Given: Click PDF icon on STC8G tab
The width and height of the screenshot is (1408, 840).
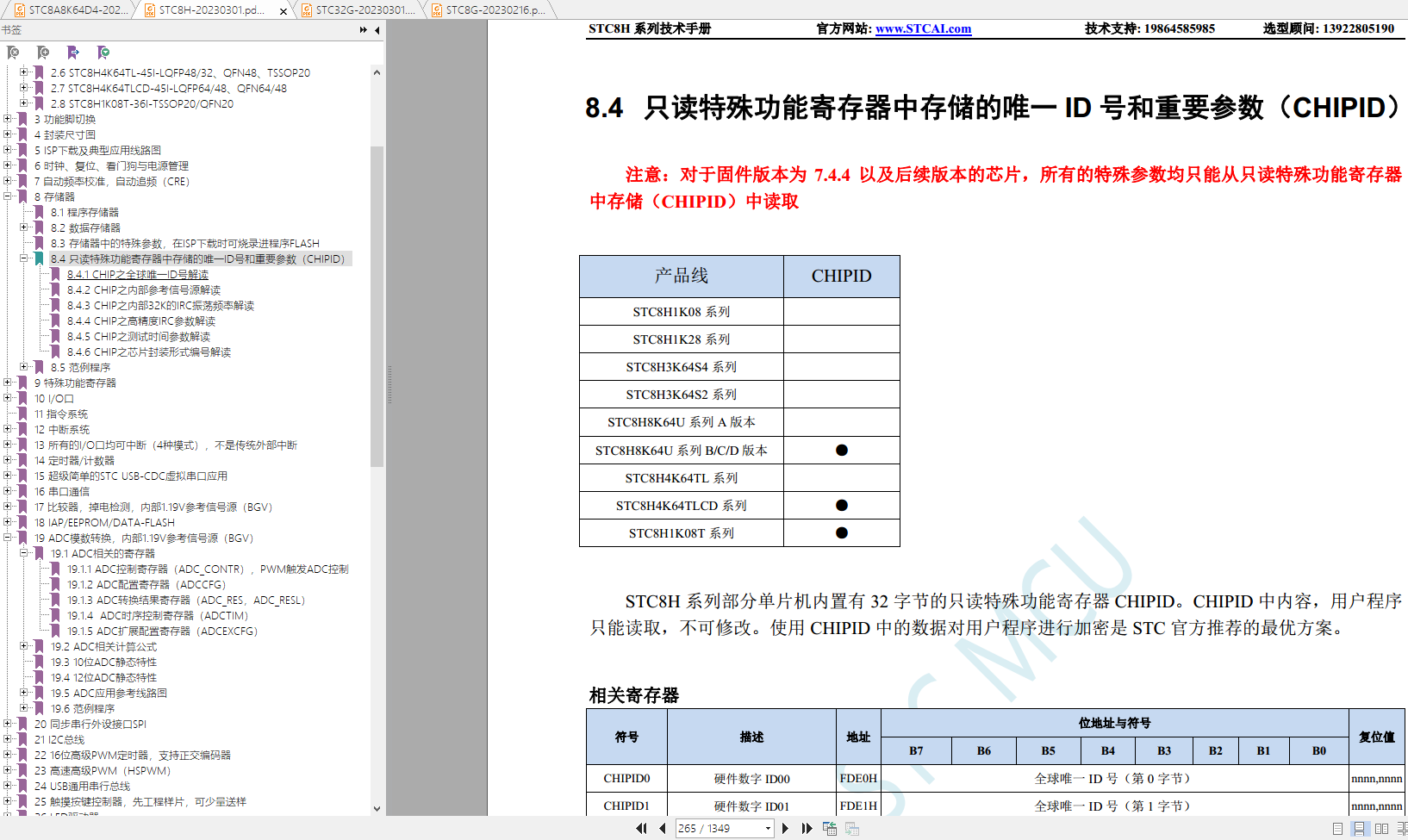Looking at the screenshot, I should click(x=437, y=10).
